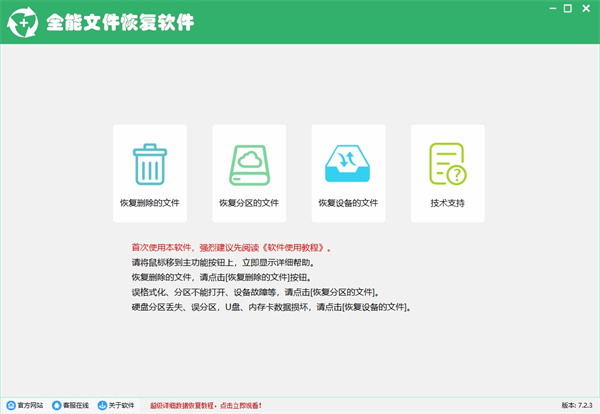Click line 恢复删除的文件，请点击[恢复删除的文件]按钮

coord(222,277)
